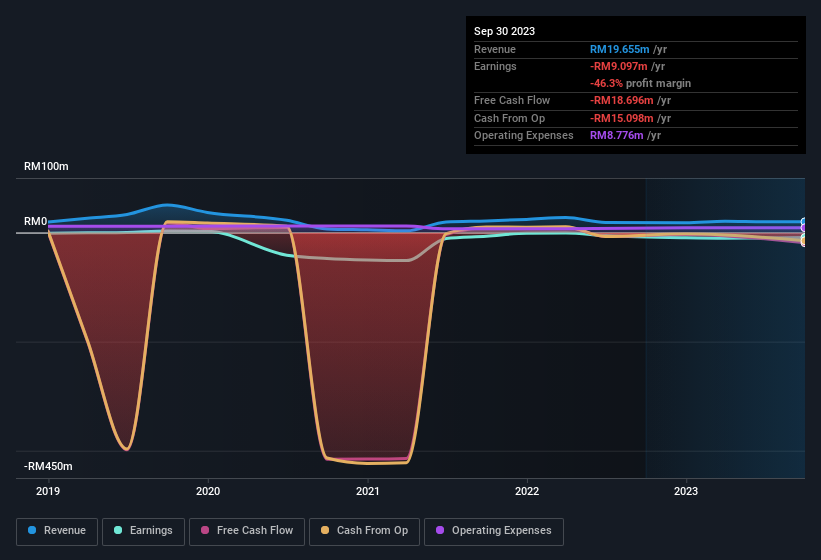Click the RM8.776m operating expenses value

(616, 136)
